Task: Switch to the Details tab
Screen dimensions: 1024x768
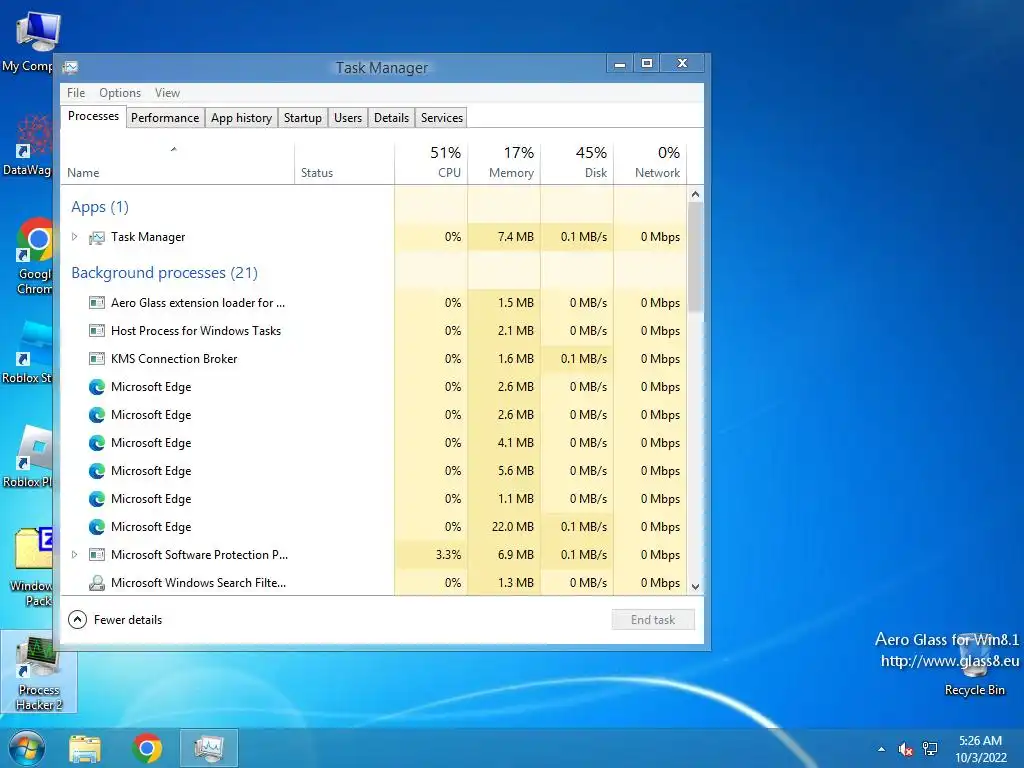Action: tap(391, 118)
